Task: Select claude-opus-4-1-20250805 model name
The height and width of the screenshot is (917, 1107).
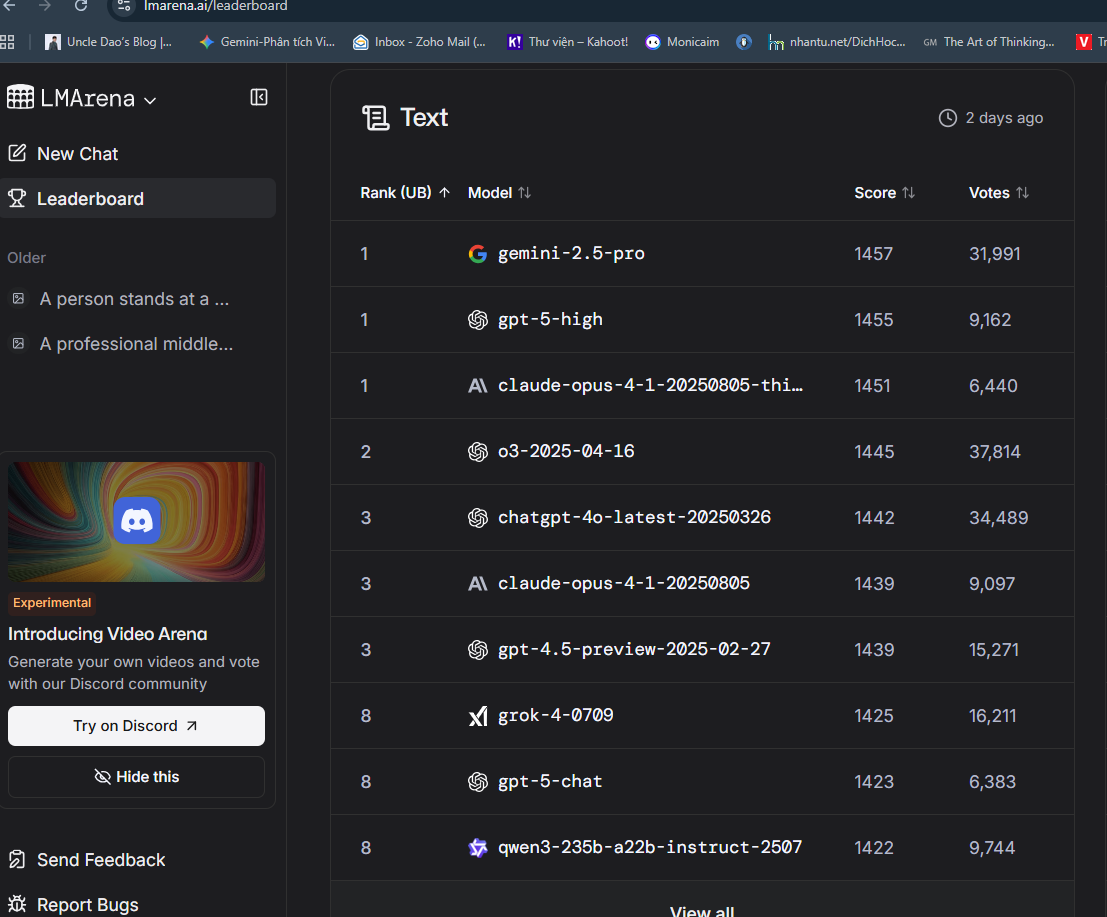Action: pyautogui.click(x=623, y=583)
